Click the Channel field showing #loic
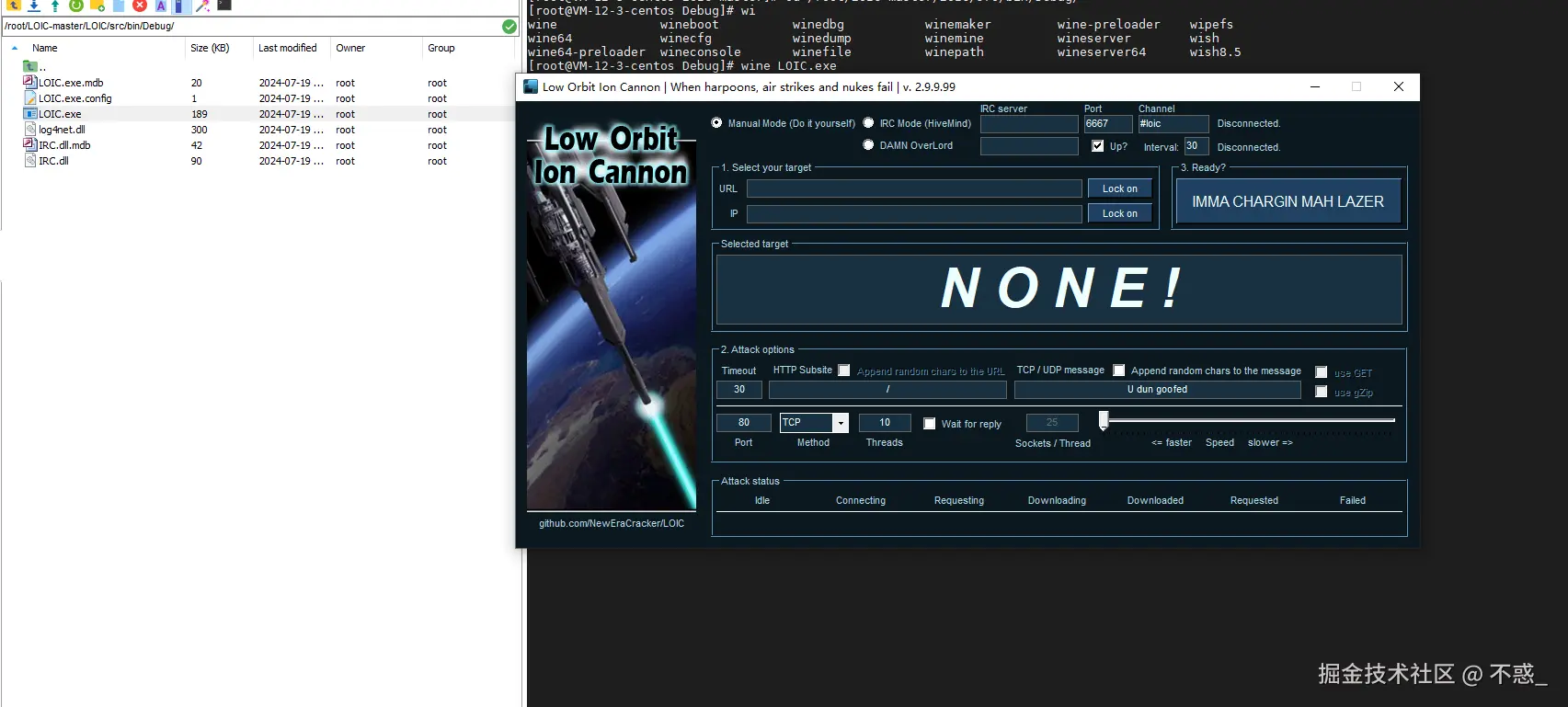The image size is (1568, 707). click(x=1173, y=124)
